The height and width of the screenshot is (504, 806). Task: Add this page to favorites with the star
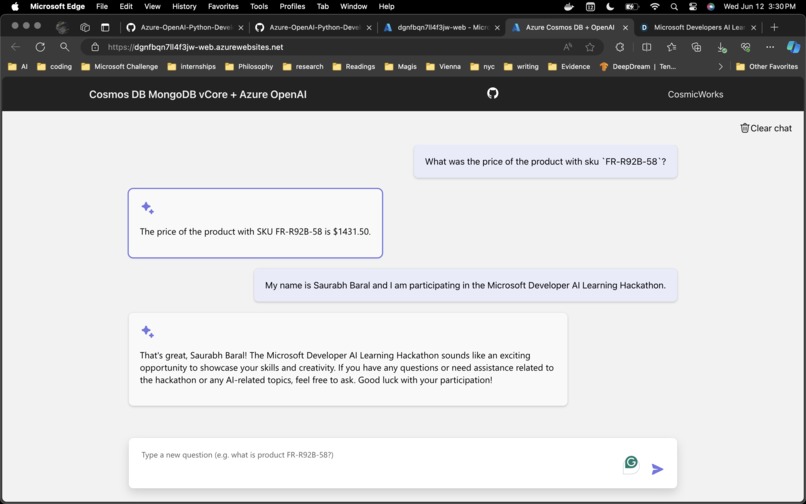click(x=590, y=47)
